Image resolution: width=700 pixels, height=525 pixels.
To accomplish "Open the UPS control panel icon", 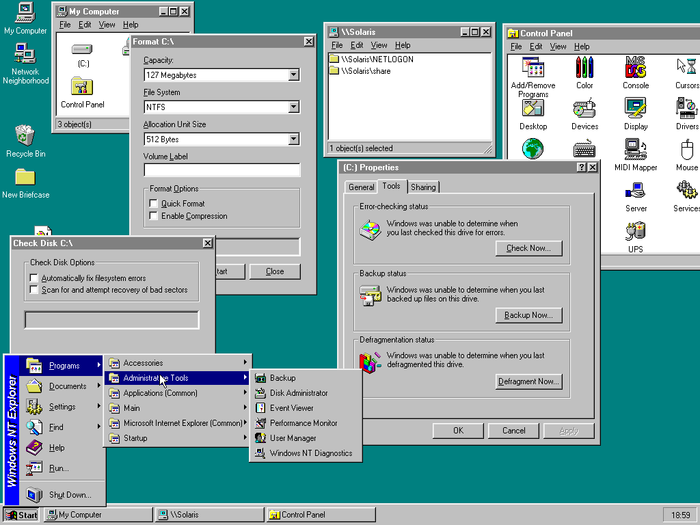I will click(635, 232).
